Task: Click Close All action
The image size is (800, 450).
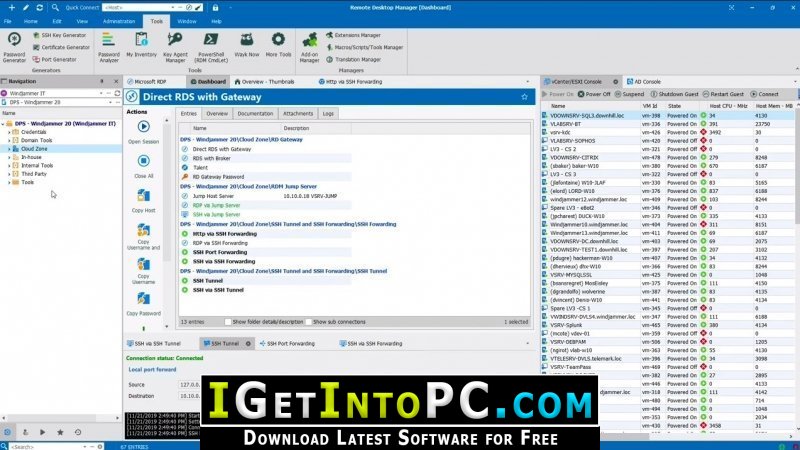Action: click(x=143, y=166)
